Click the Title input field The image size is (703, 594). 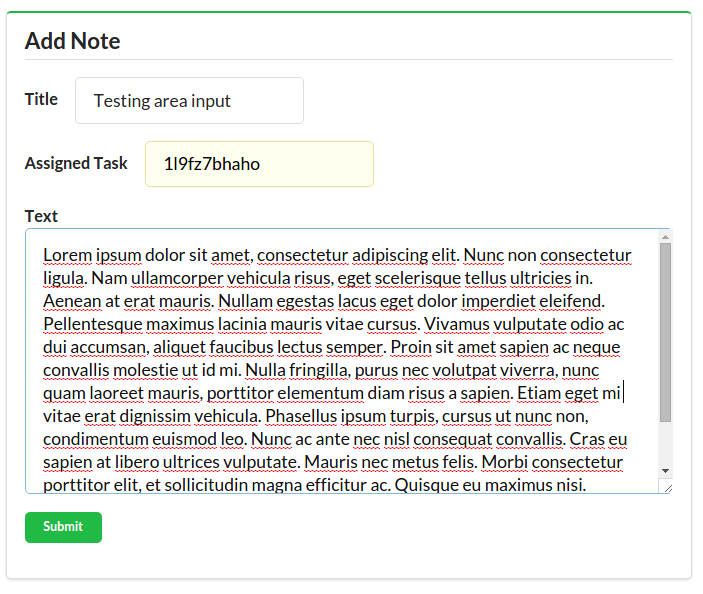189,101
